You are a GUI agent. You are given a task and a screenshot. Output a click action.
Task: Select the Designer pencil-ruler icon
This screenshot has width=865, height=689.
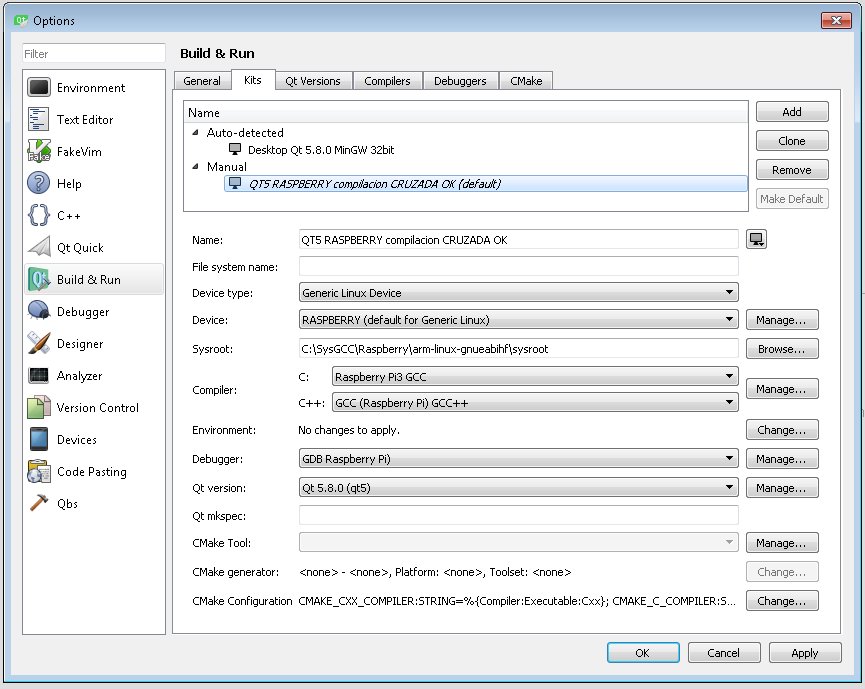[x=39, y=343]
